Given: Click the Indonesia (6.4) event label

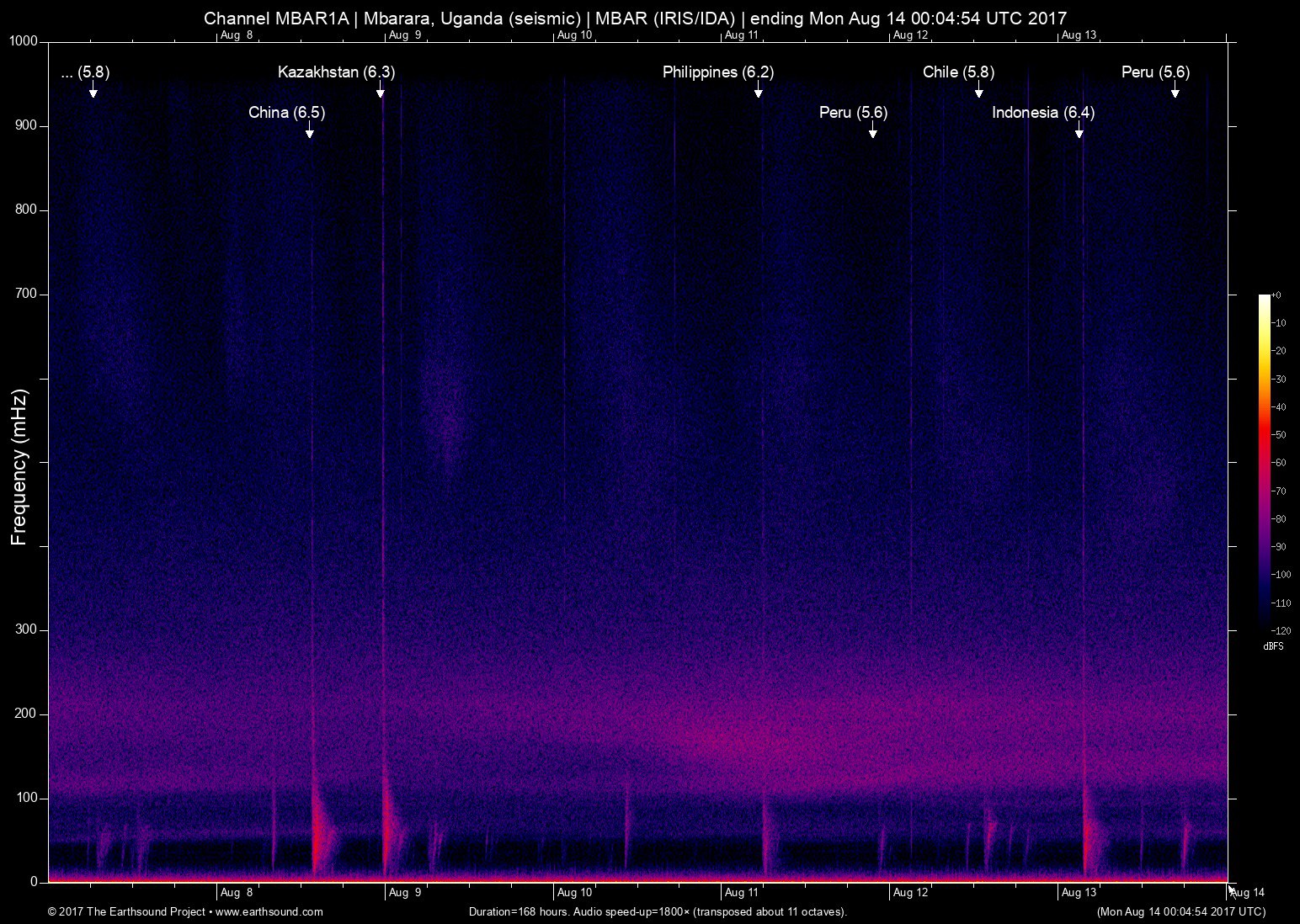Looking at the screenshot, I should point(1043,113).
